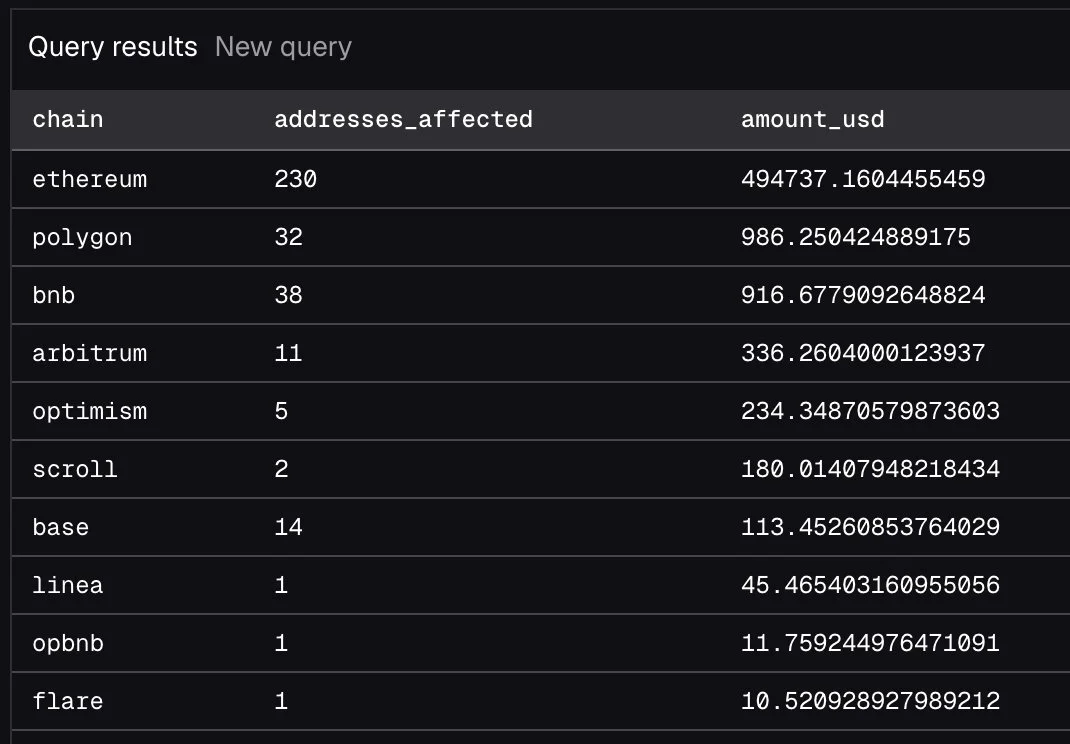Select amount 11.759244976471091 in opbnb row
The image size is (1070, 744).
coord(870,643)
